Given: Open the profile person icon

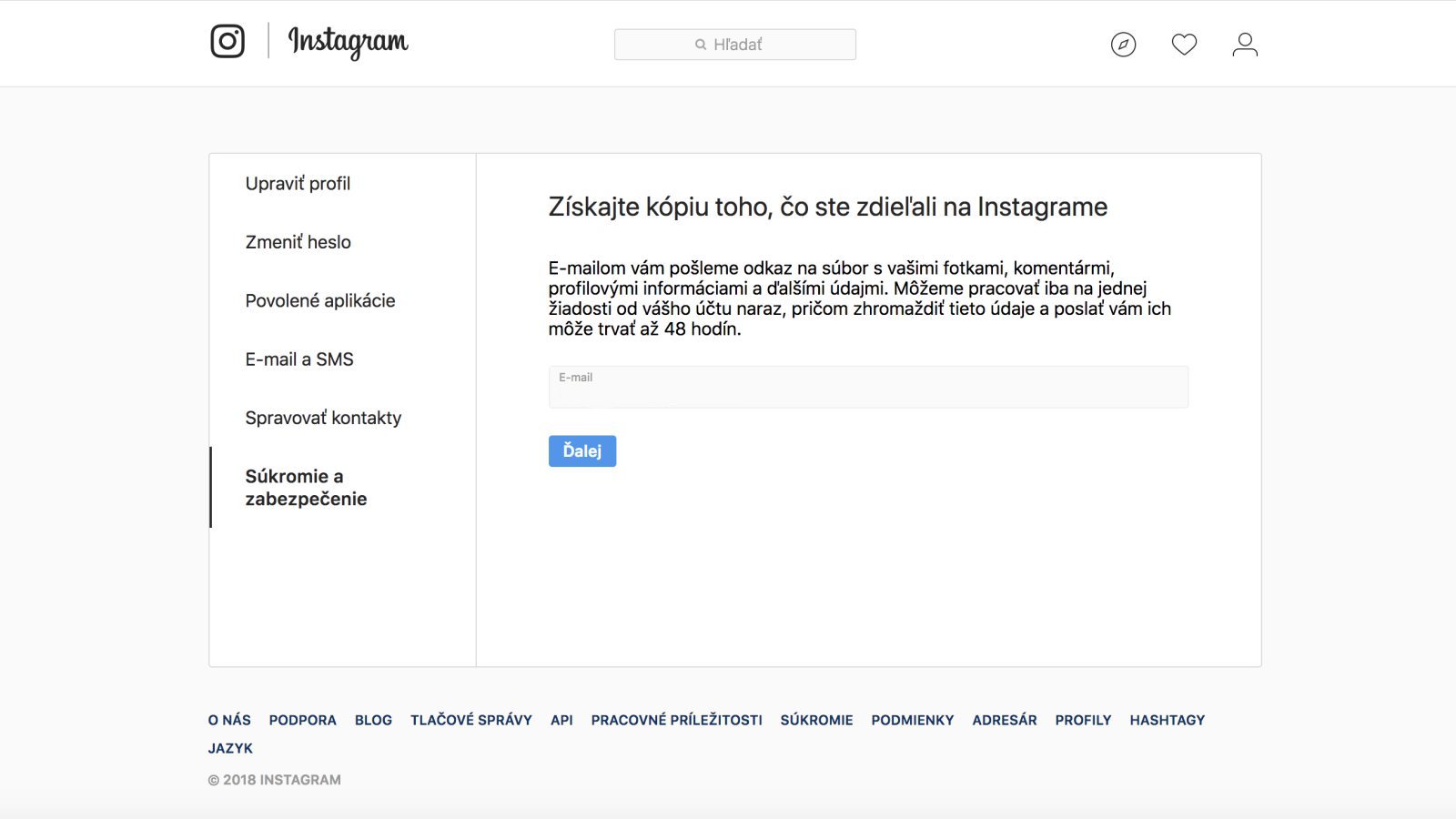Looking at the screenshot, I should (x=1245, y=45).
